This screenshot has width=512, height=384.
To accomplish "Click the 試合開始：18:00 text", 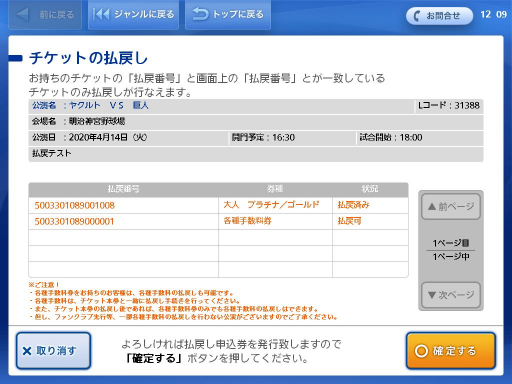I will tap(391, 137).
